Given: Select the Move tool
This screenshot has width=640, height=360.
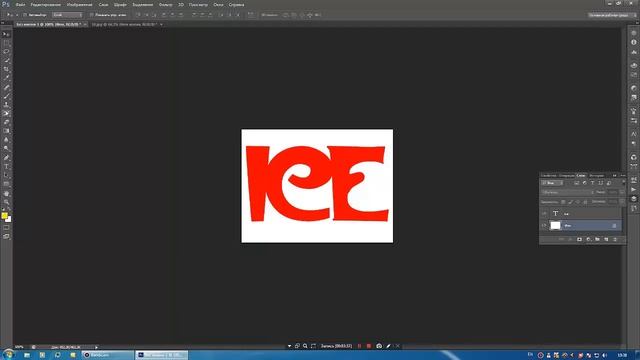Looking at the screenshot, I should coord(6,34).
